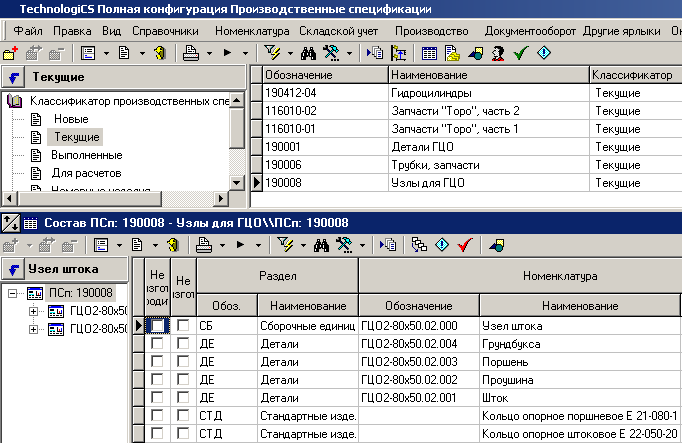Viewport: 682px width, 443px height.
Task: Click the printer icon in the top toolbar
Action: tap(191, 53)
